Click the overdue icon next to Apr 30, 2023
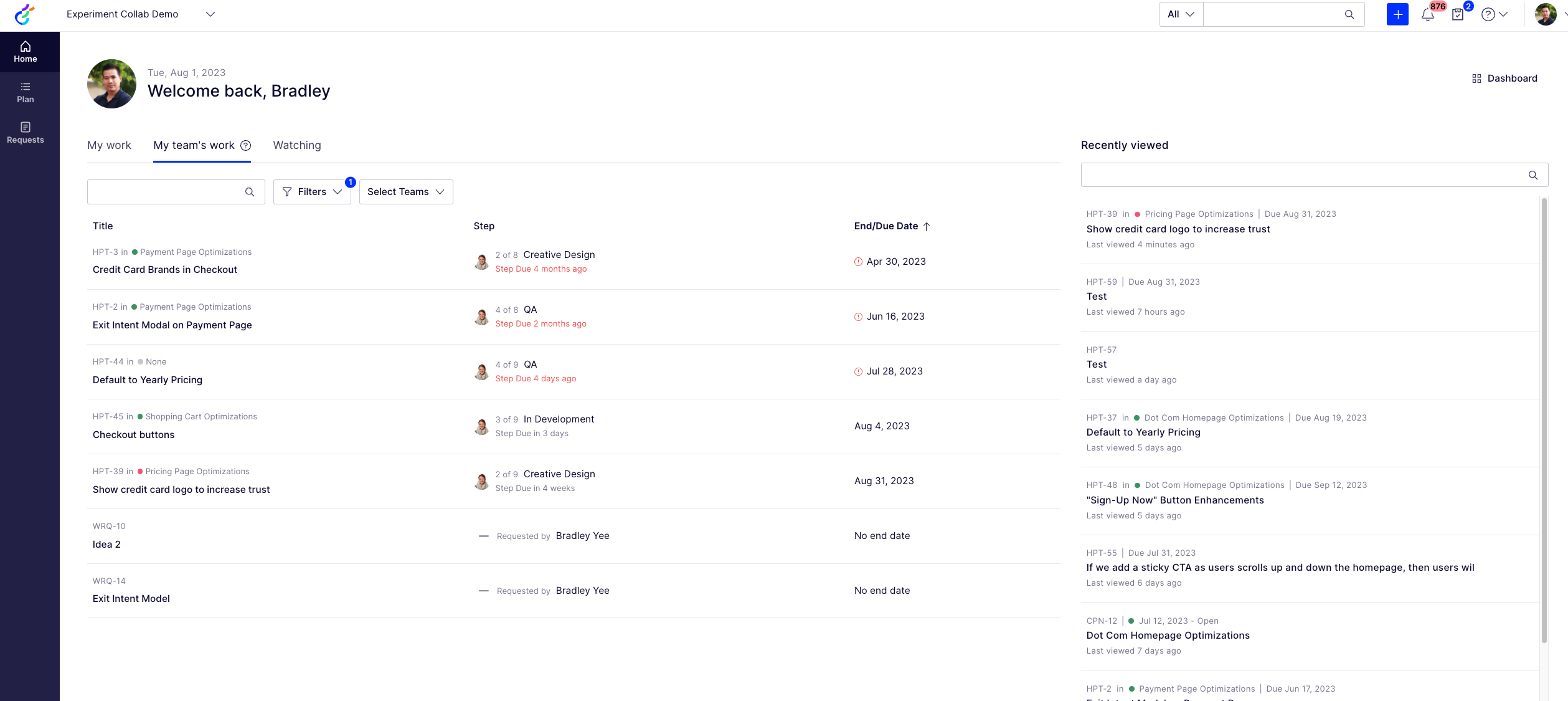The height and width of the screenshot is (701, 1568). tap(858, 262)
